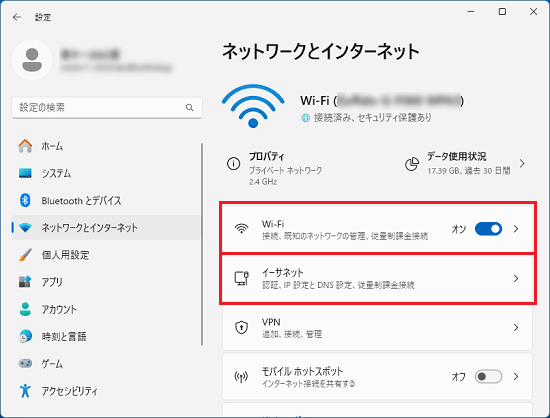This screenshot has width=550, height=418.
Task: Enable the モバイル ホットスポット toggle
Action: click(488, 377)
